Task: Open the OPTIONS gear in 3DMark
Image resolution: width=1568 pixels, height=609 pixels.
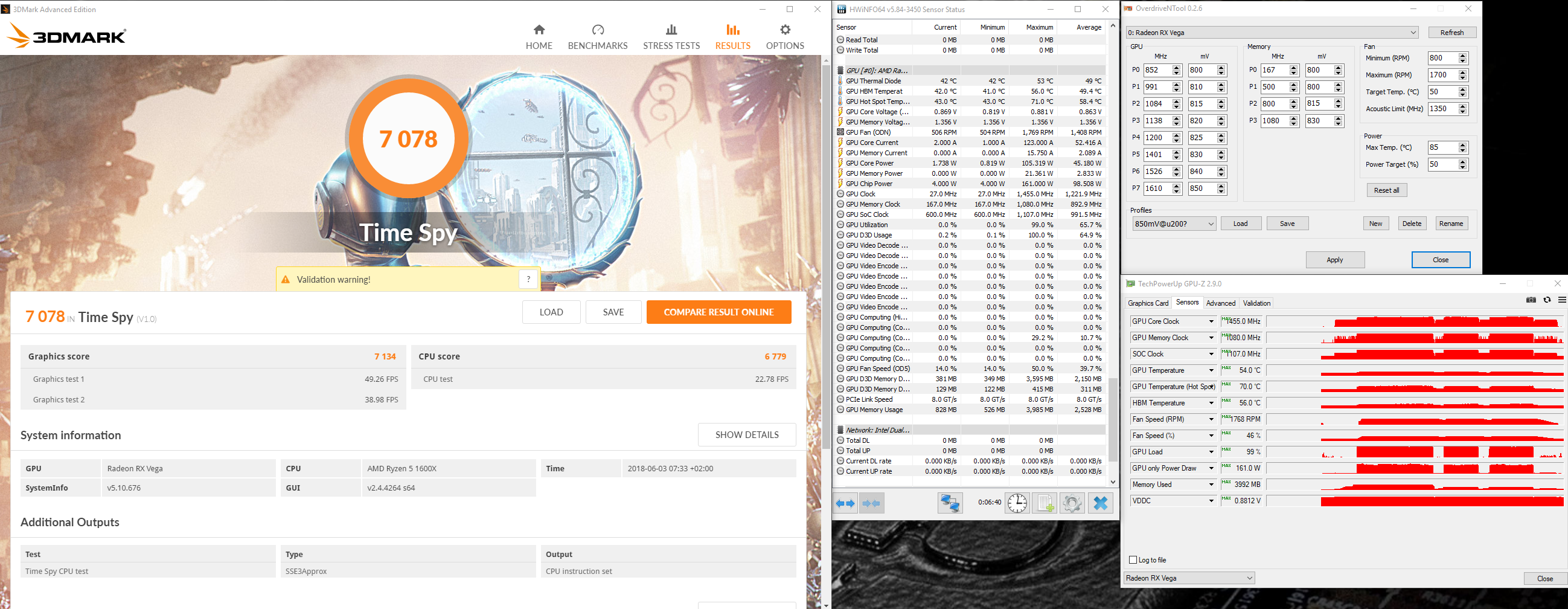Action: pos(785,37)
